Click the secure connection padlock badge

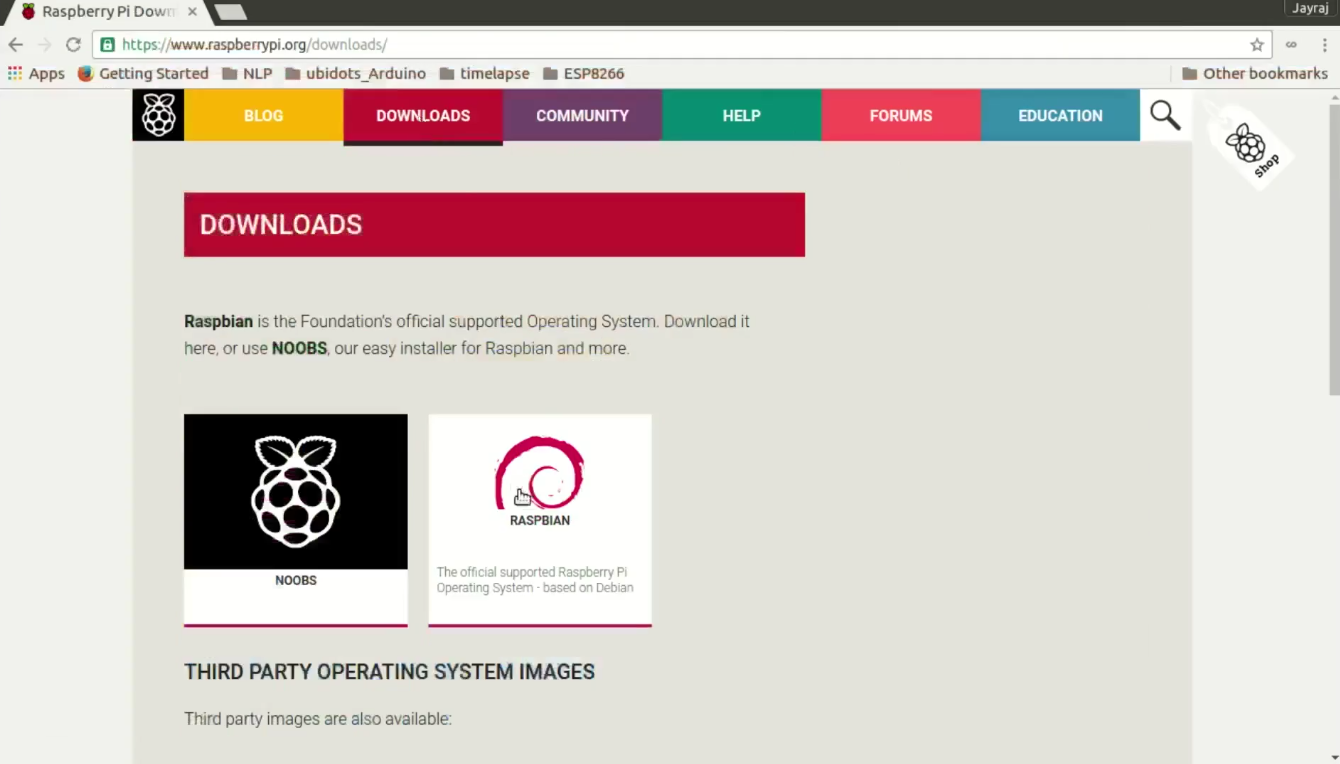[x=106, y=44]
